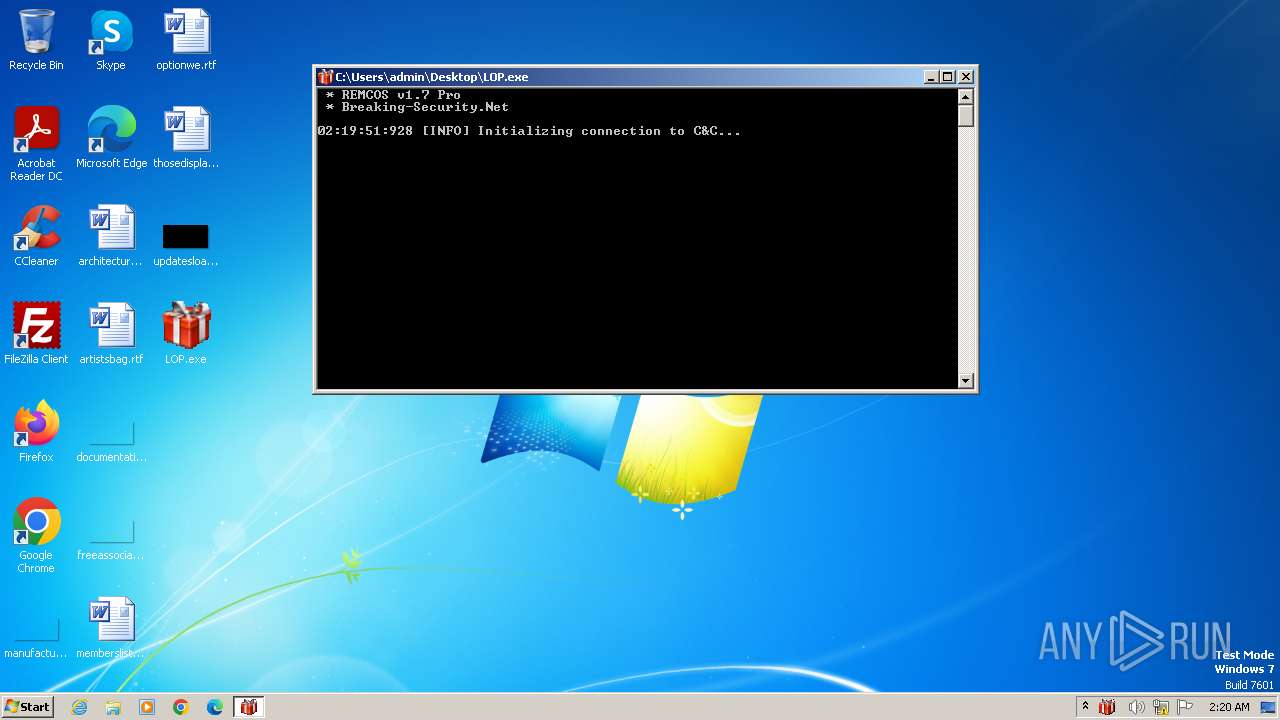Screen dimensions: 1280x720
Task: Click the console scrollbar up arrow
Action: pyautogui.click(x=965, y=97)
